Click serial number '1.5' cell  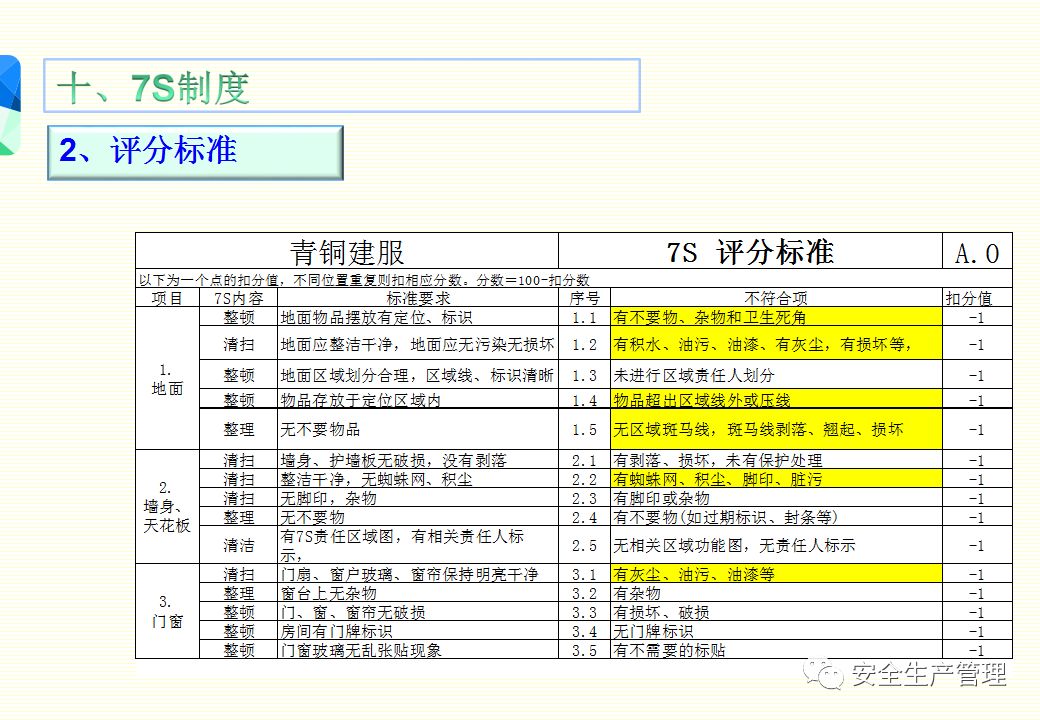[584, 430]
